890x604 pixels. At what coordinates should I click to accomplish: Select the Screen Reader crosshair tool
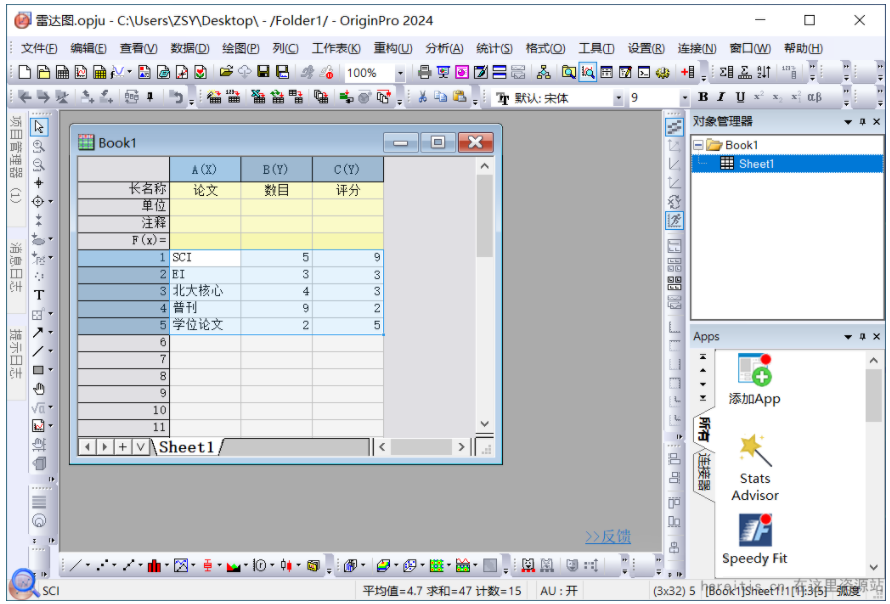tap(39, 183)
